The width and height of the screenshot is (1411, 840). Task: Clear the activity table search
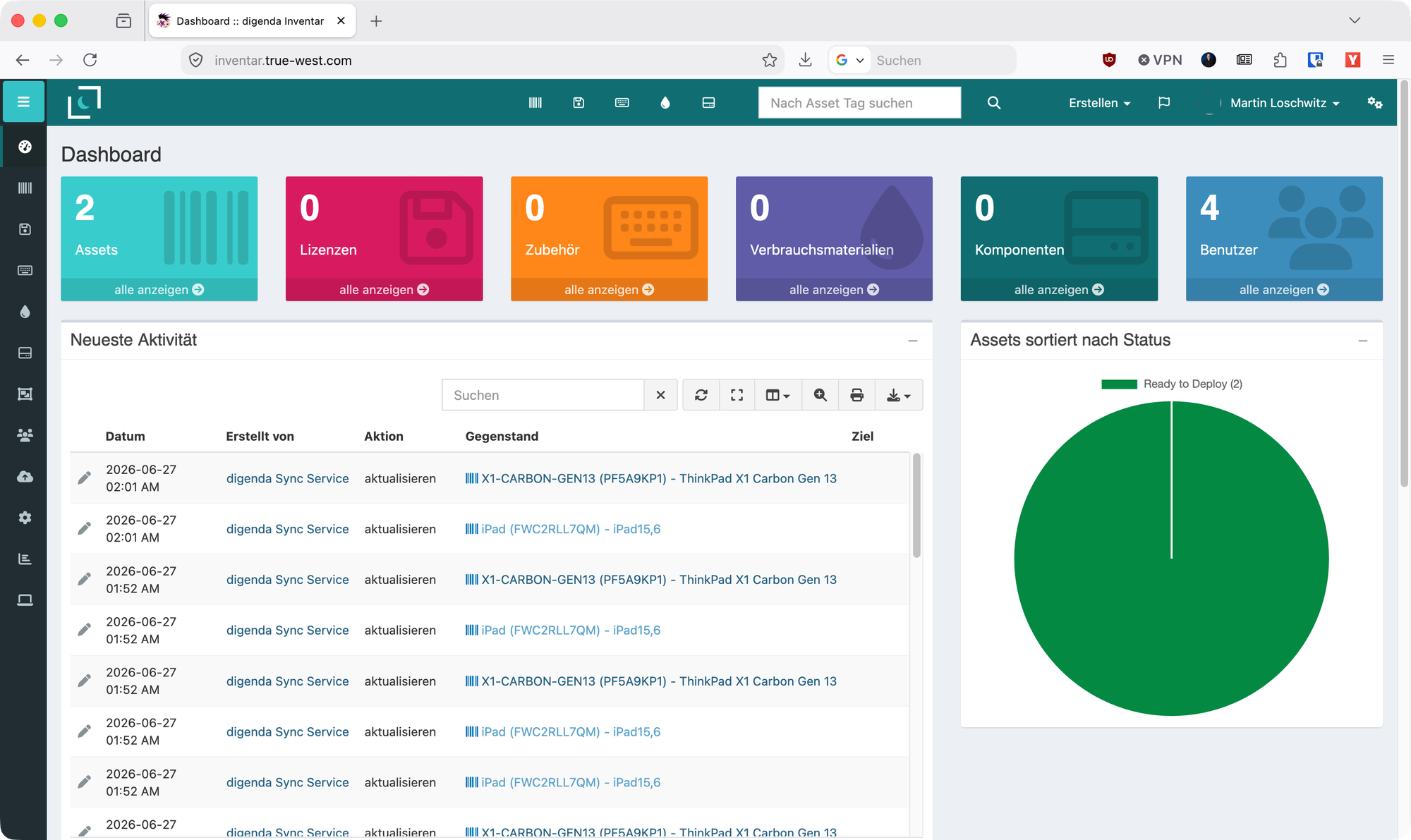click(660, 395)
